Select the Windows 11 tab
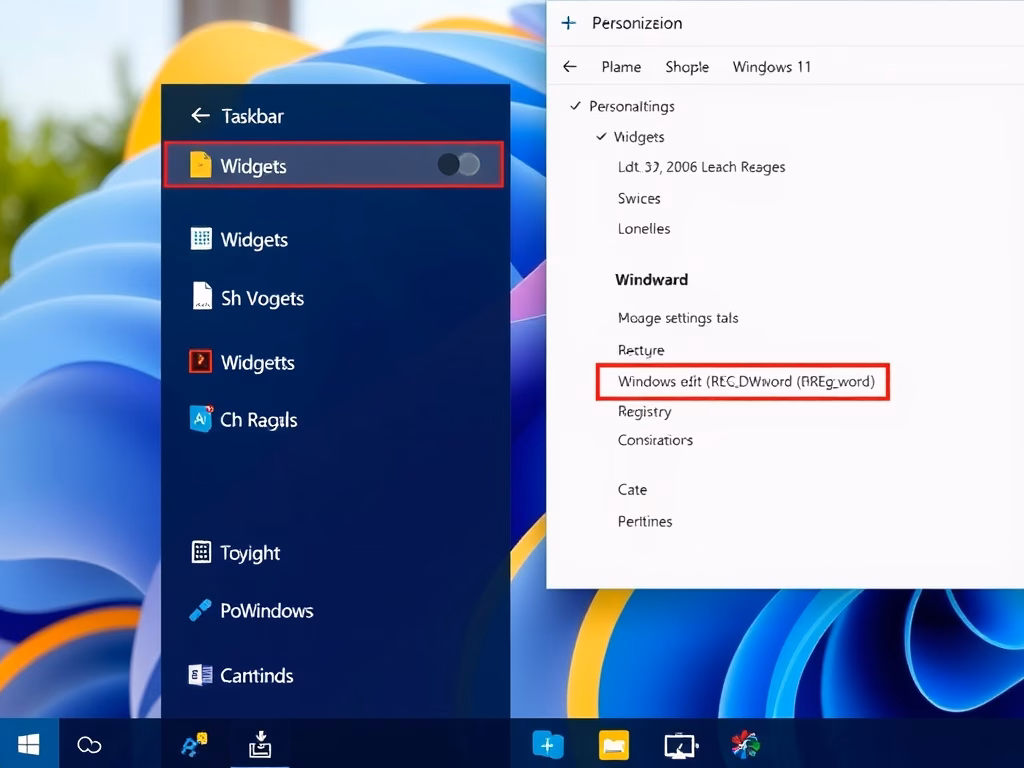Screen dimensions: 1024x768 (771, 67)
